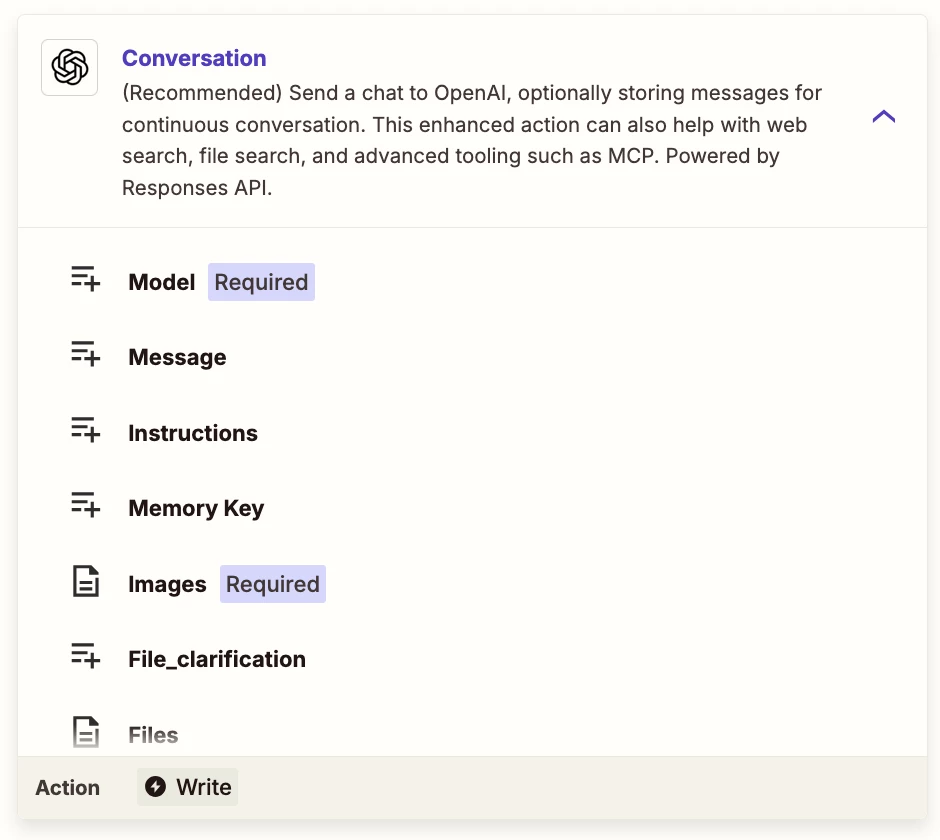Click the Write action type badge
The height and width of the screenshot is (840, 940).
click(188, 787)
